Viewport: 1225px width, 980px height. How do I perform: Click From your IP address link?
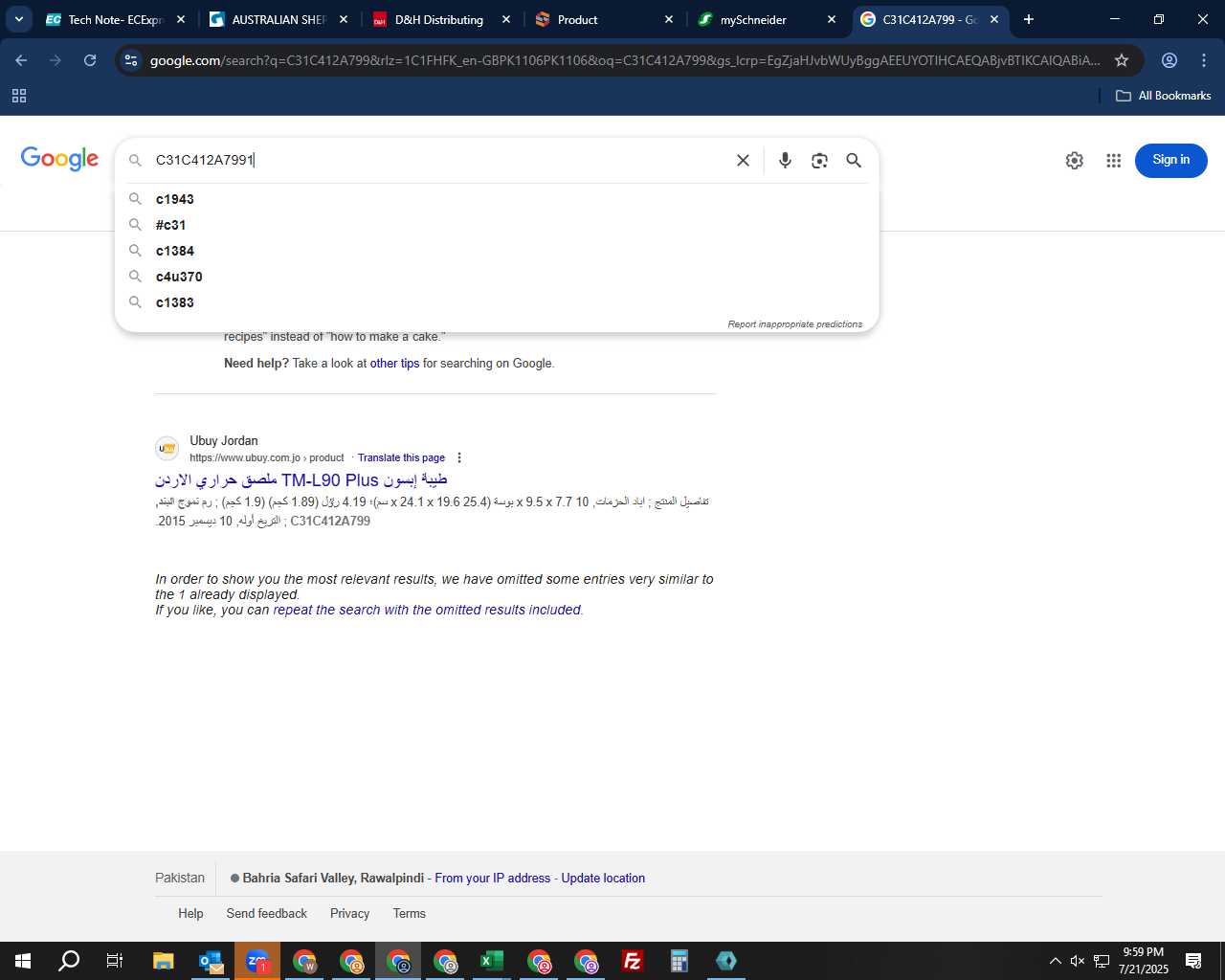point(493,878)
